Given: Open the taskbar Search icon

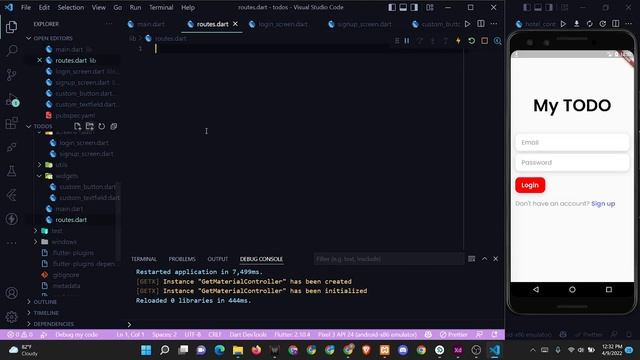Looking at the screenshot, I should [164, 350].
